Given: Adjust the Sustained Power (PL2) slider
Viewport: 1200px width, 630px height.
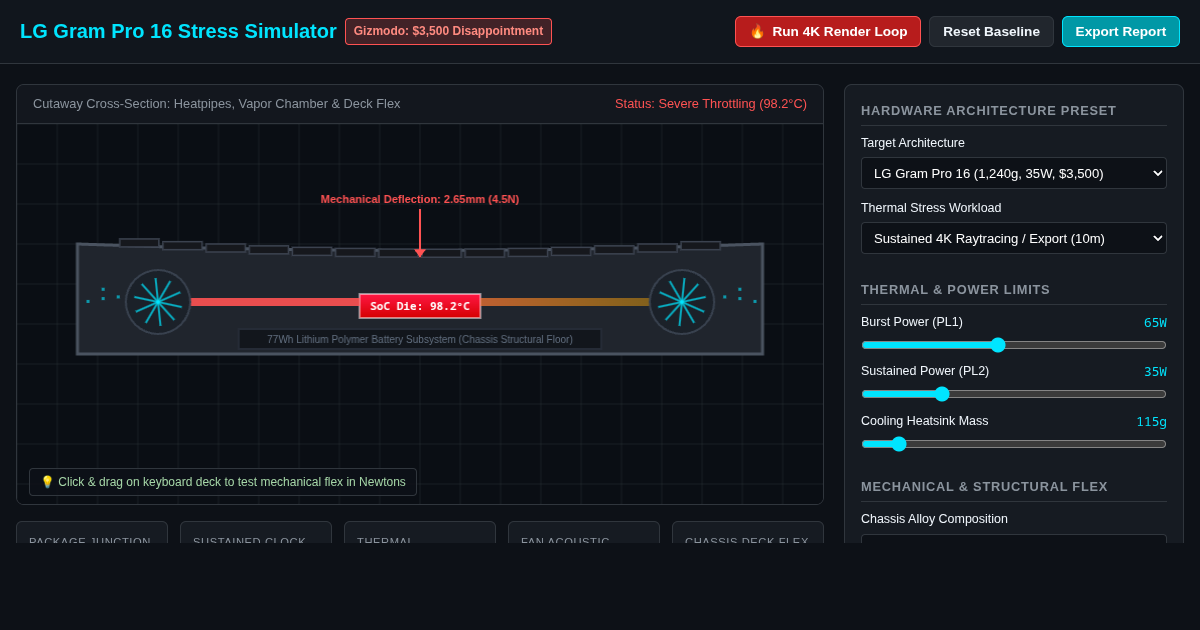Looking at the screenshot, I should click(x=1014, y=394).
